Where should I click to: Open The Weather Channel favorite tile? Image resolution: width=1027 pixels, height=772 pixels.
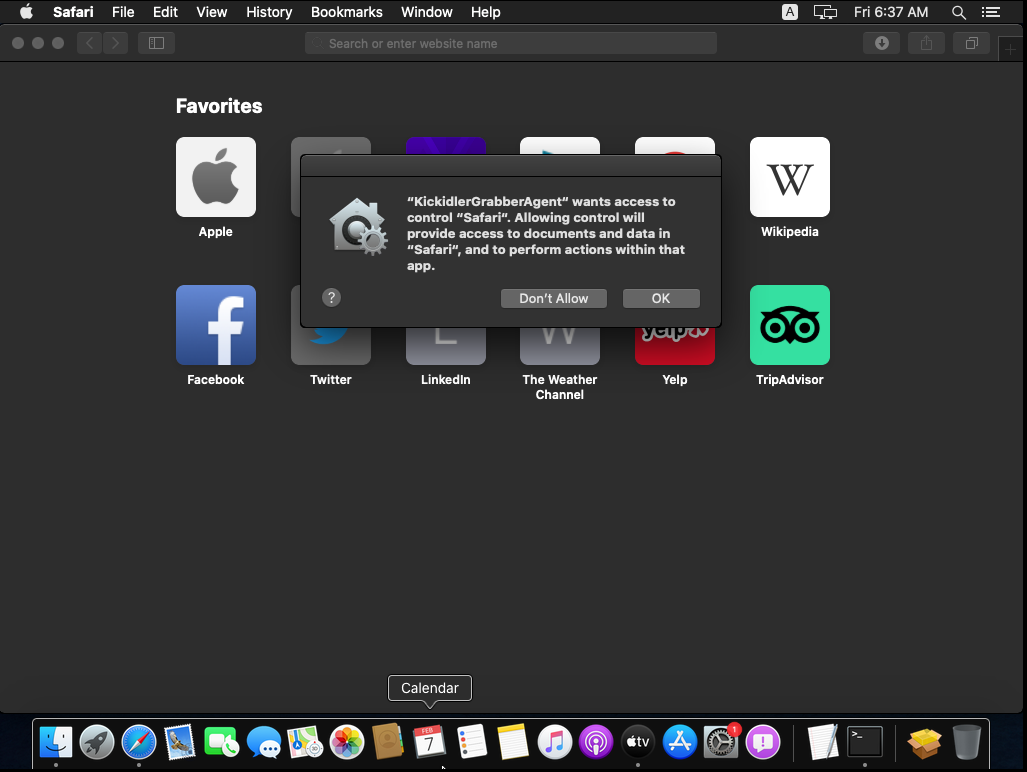coord(559,346)
